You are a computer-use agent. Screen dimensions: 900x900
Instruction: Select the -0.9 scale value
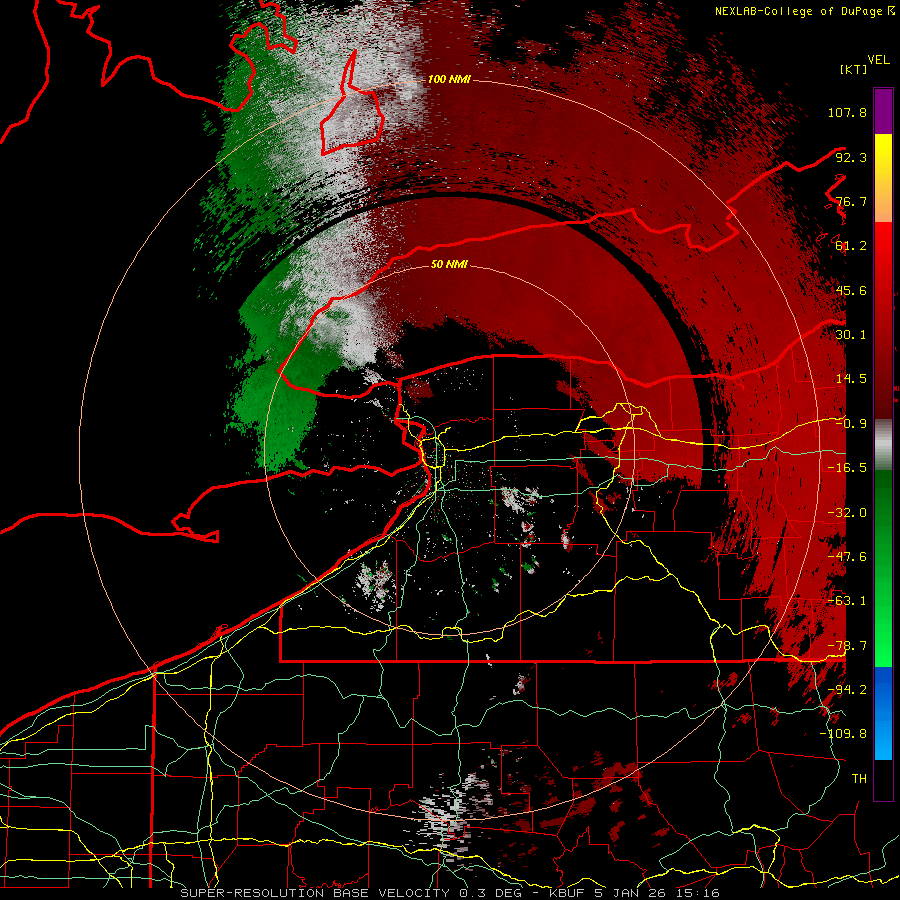pyautogui.click(x=851, y=424)
